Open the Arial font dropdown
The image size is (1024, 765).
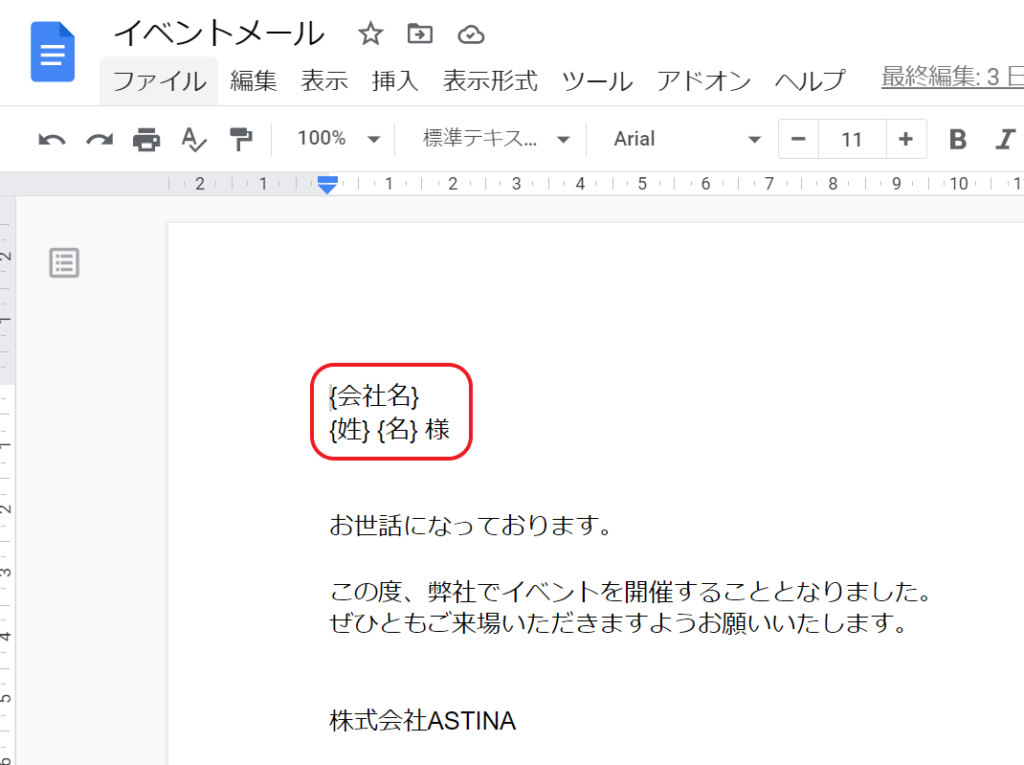tap(687, 138)
